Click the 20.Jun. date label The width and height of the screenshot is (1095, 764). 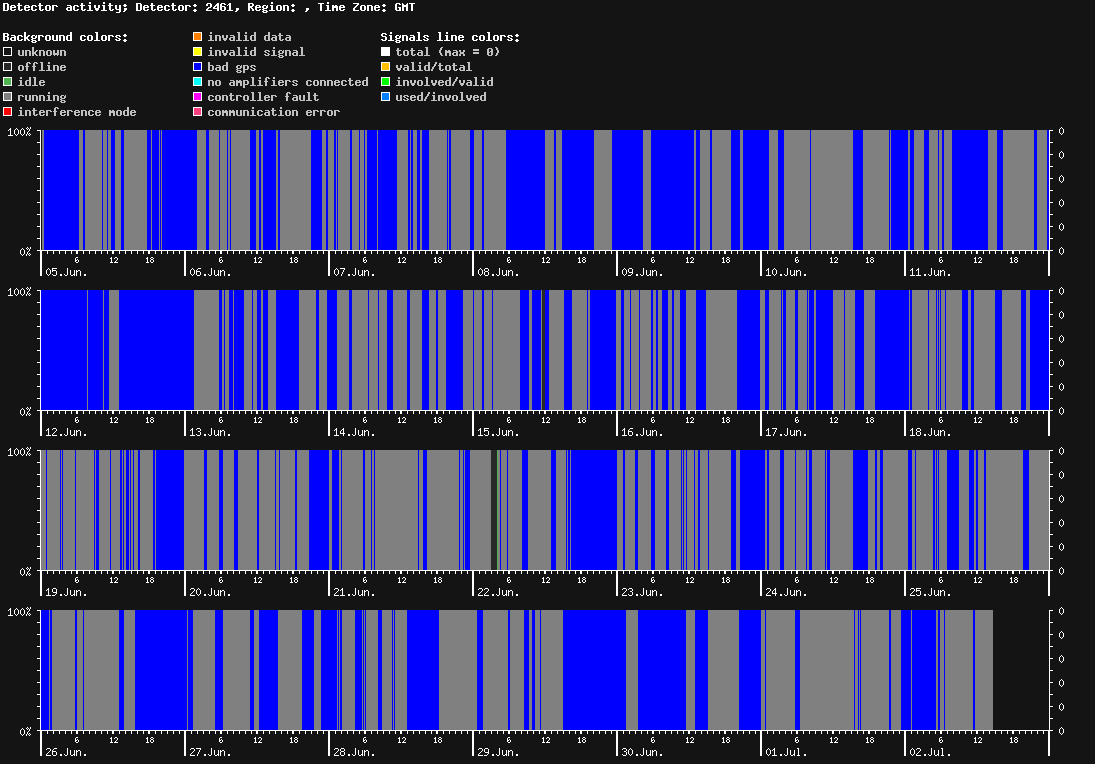point(210,592)
